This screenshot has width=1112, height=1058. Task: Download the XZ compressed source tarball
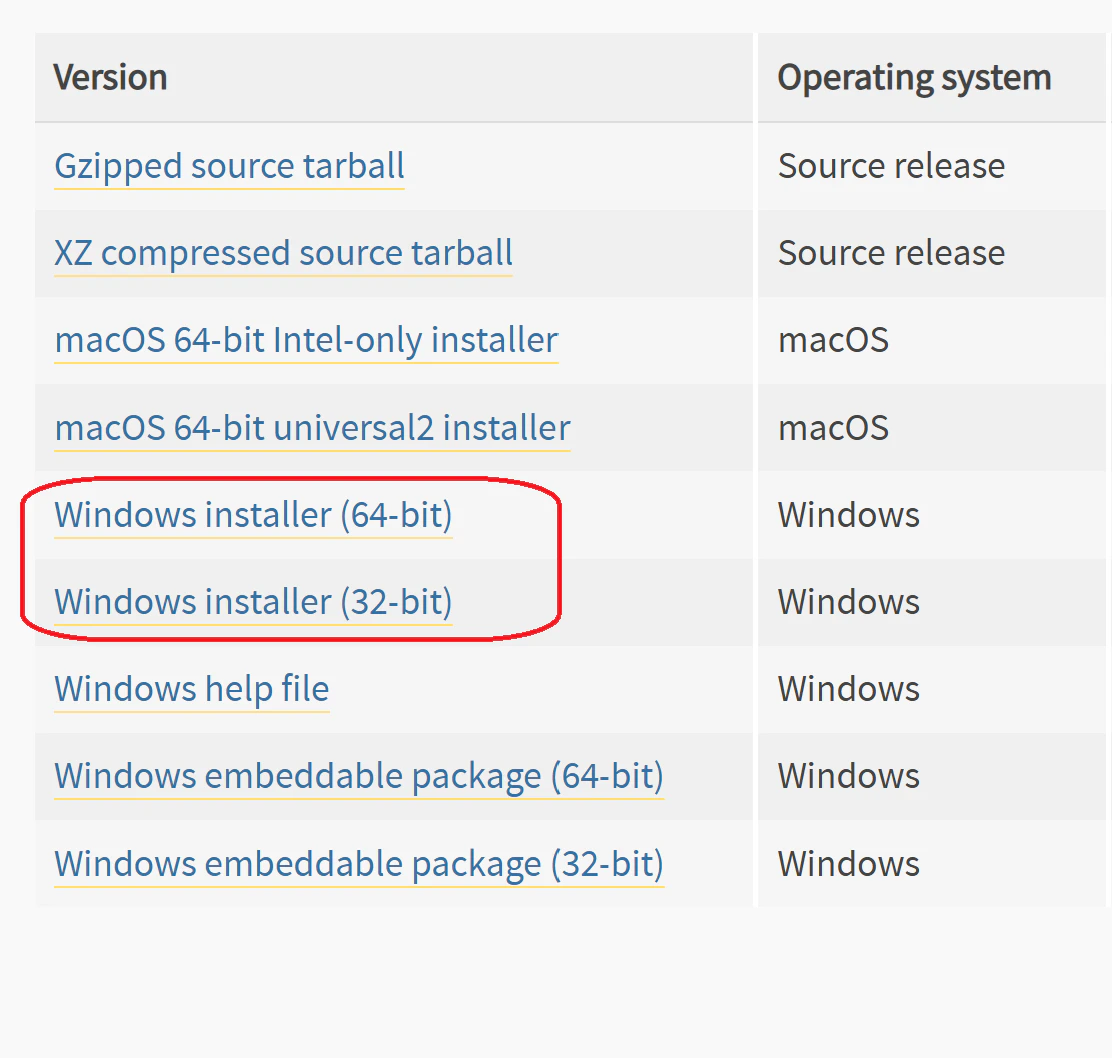[x=283, y=254]
